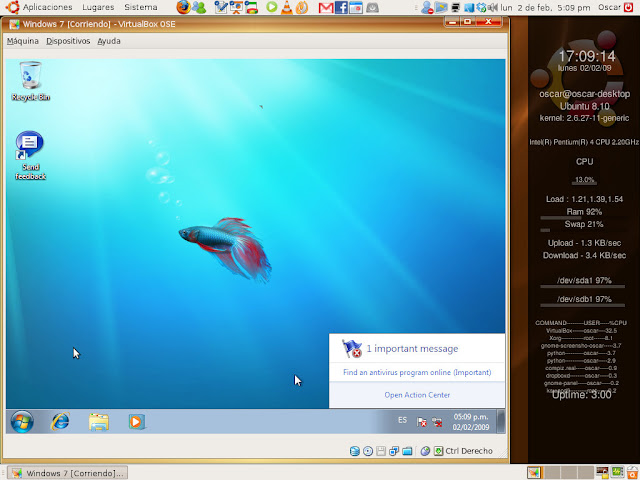Click the mouse integration status icon
Screen dimensions: 640x480
(x=425, y=451)
